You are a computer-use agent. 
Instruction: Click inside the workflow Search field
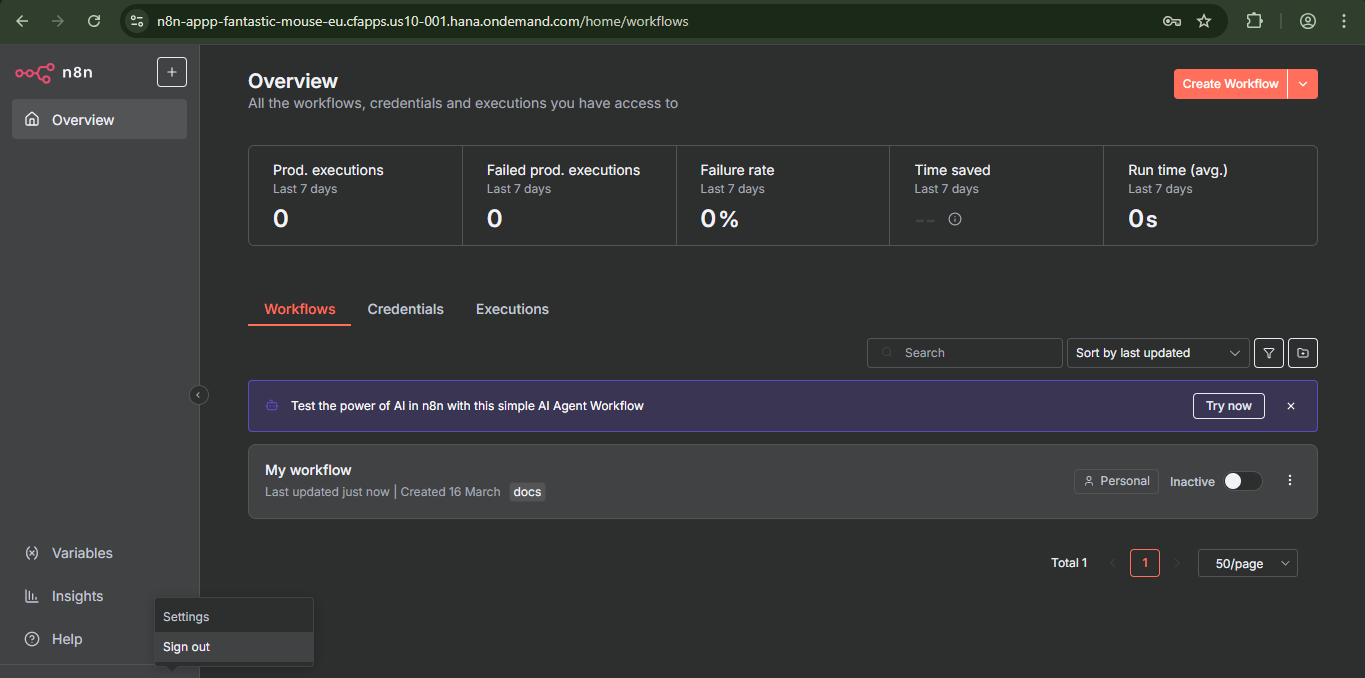964,352
